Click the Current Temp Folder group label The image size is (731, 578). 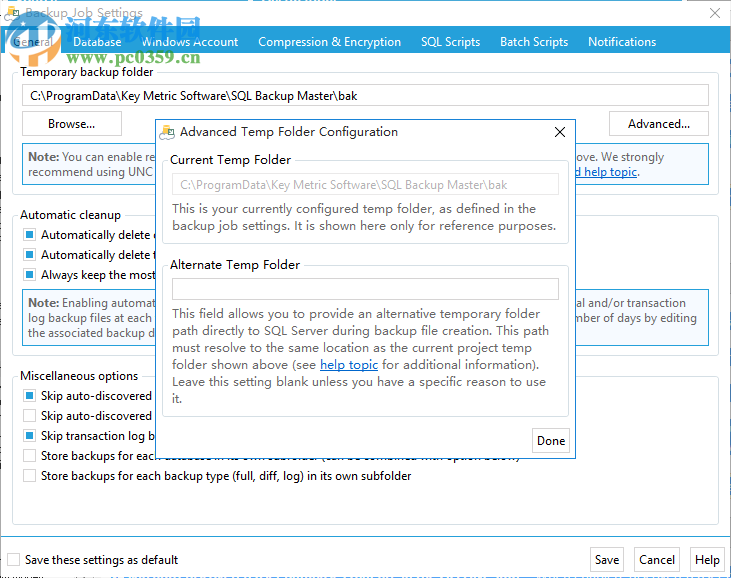coord(230,160)
